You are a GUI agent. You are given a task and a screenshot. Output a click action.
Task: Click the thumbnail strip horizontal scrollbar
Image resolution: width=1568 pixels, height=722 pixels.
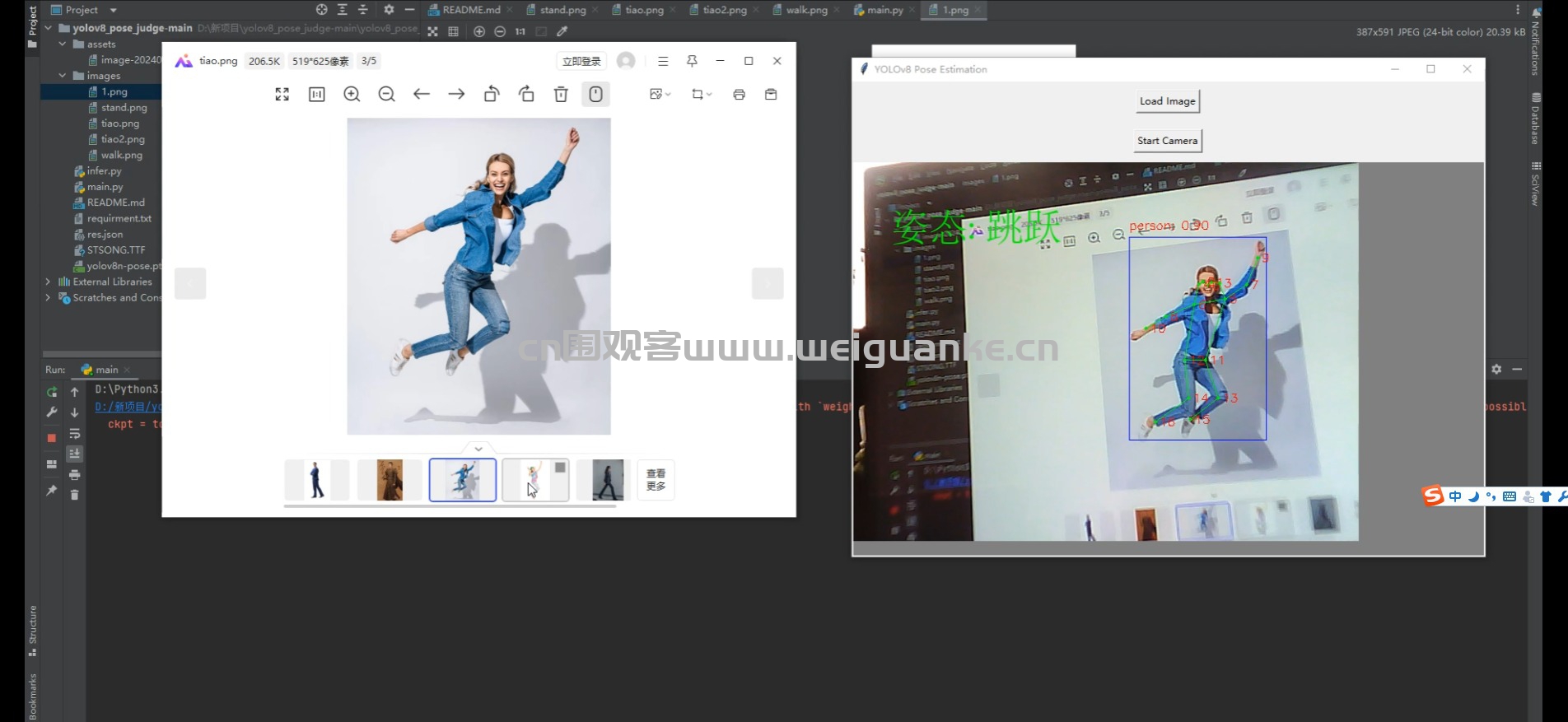click(x=450, y=506)
